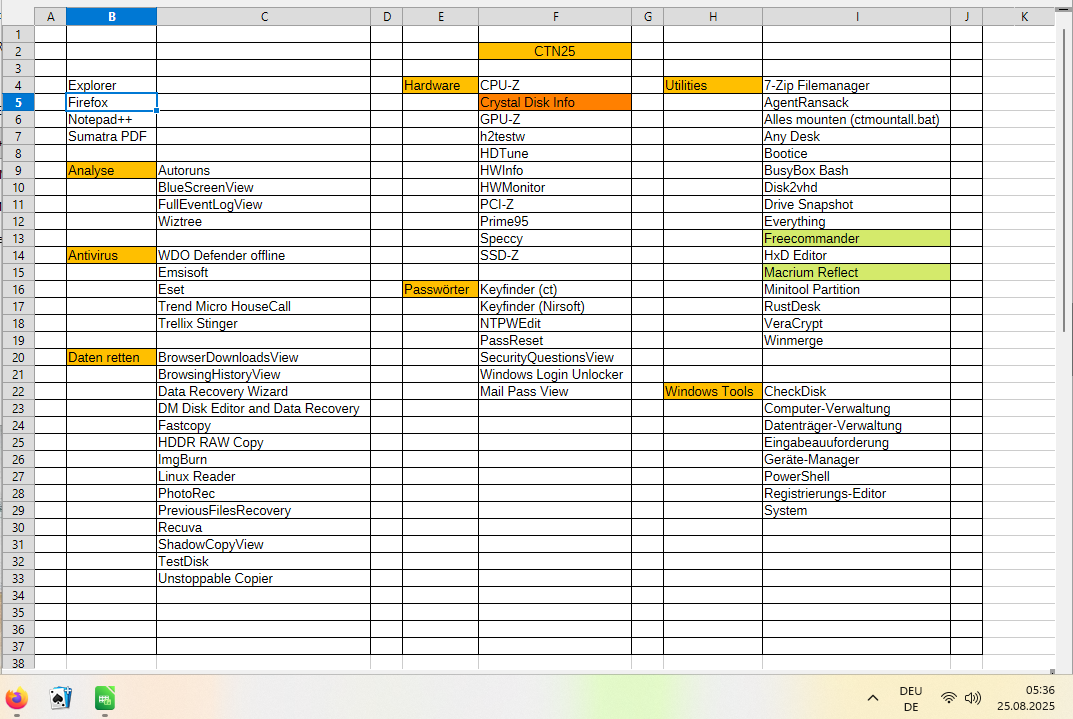Select the Datenträger-Verwaltung cell
The width and height of the screenshot is (1073, 719).
[857, 426]
